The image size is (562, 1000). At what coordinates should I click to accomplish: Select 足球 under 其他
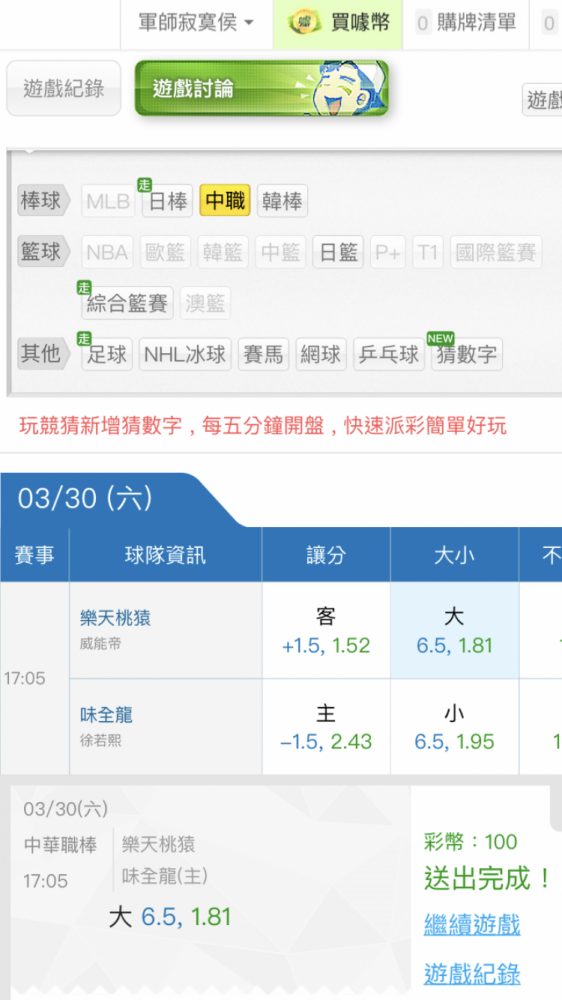click(x=107, y=354)
